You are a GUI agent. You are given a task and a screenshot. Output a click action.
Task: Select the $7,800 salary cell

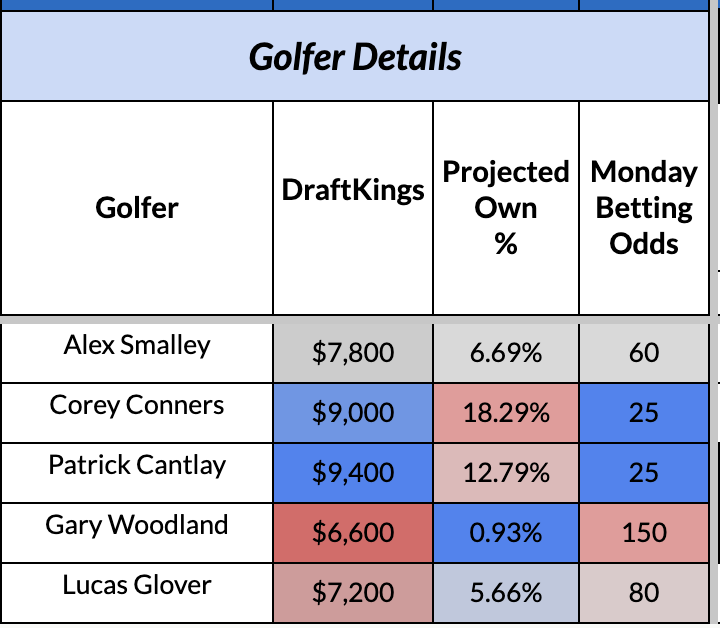(353, 353)
